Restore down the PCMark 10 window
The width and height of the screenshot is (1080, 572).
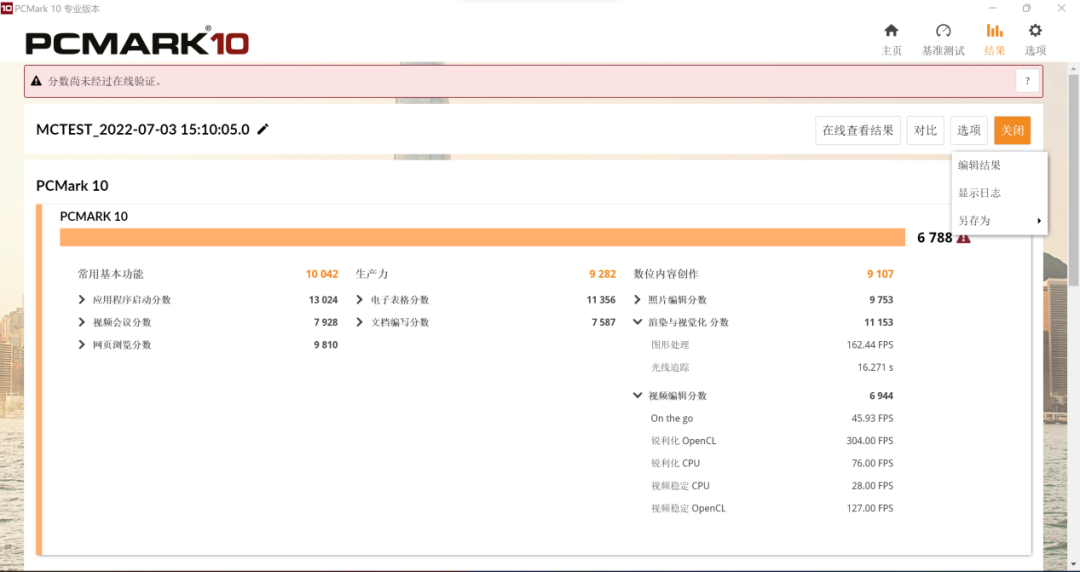pyautogui.click(x=1026, y=8)
